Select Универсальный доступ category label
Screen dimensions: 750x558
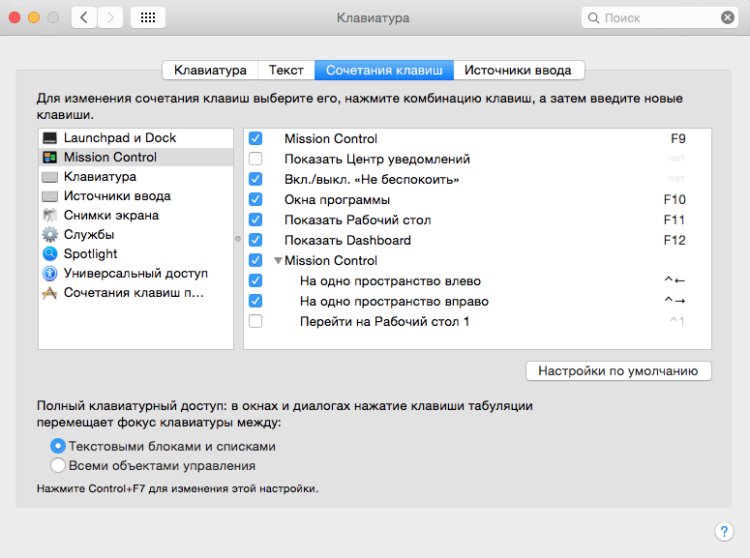136,274
